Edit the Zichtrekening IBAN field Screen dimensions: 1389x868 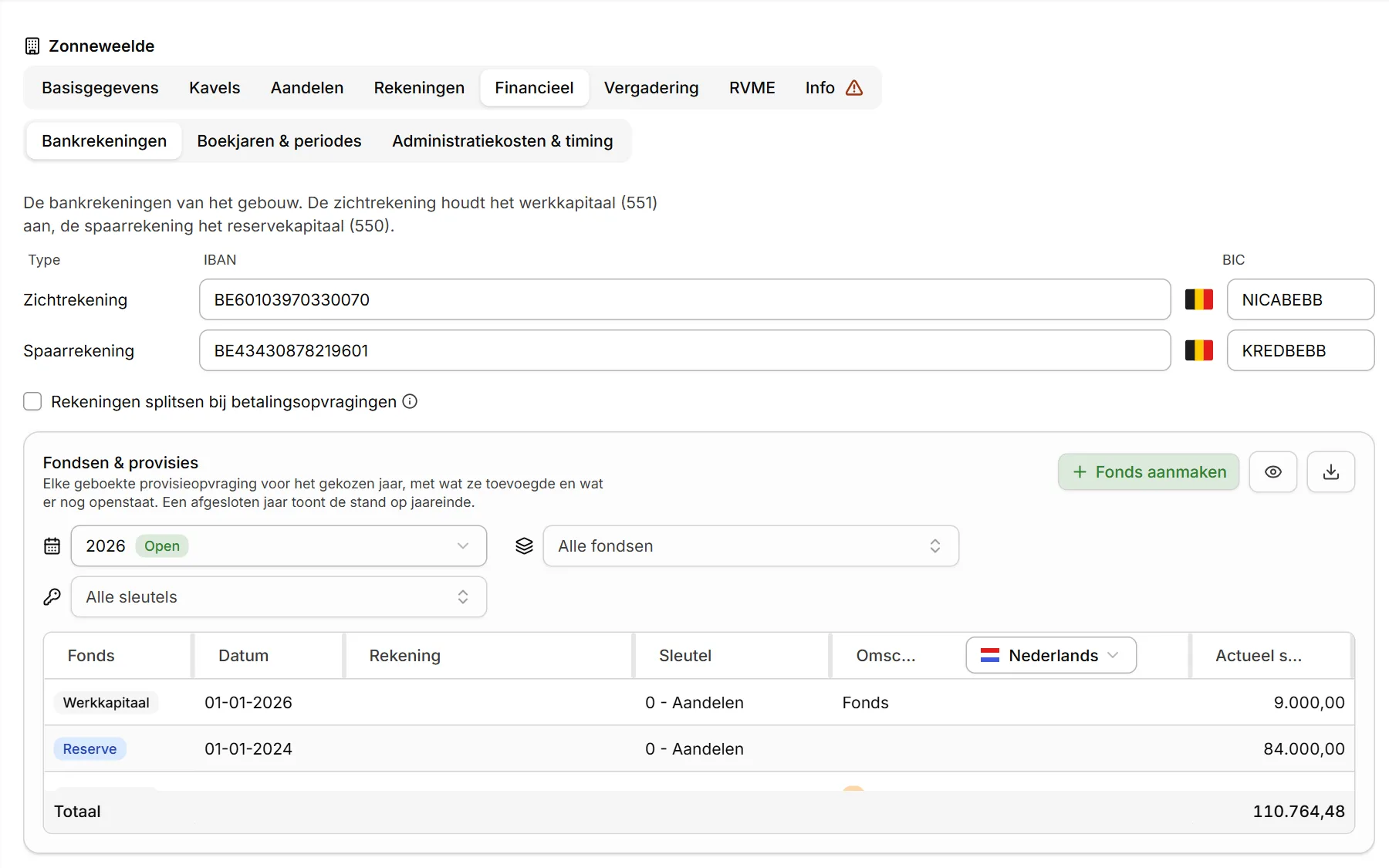click(685, 299)
